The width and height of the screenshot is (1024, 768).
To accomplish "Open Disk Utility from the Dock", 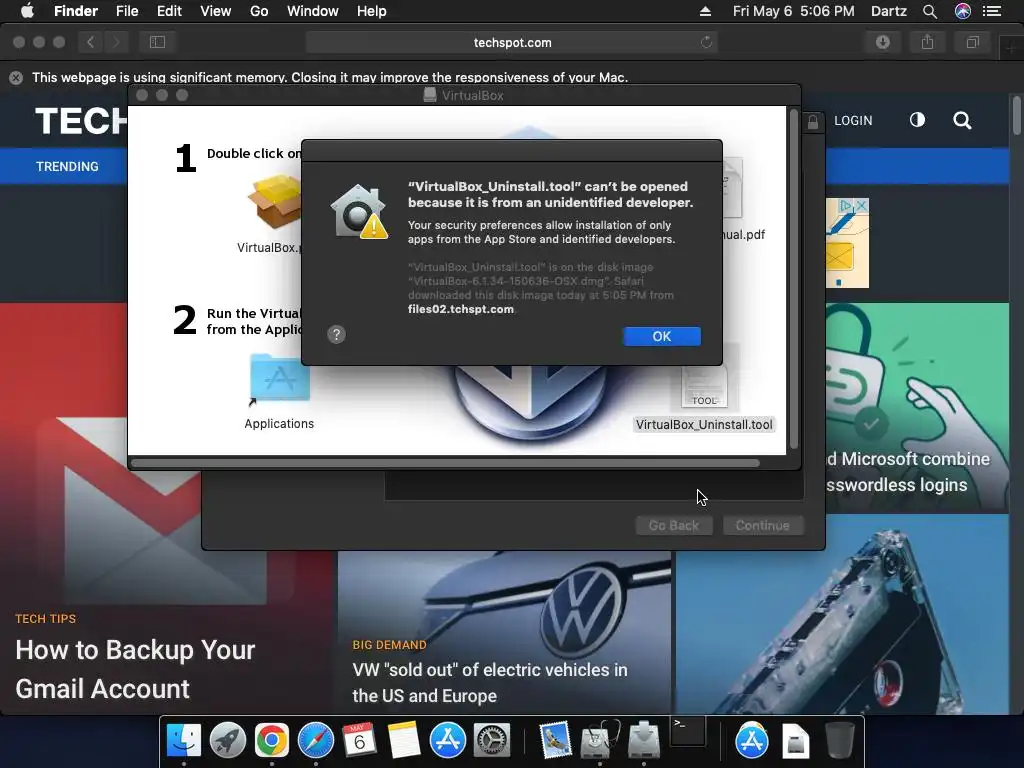I will coord(600,741).
